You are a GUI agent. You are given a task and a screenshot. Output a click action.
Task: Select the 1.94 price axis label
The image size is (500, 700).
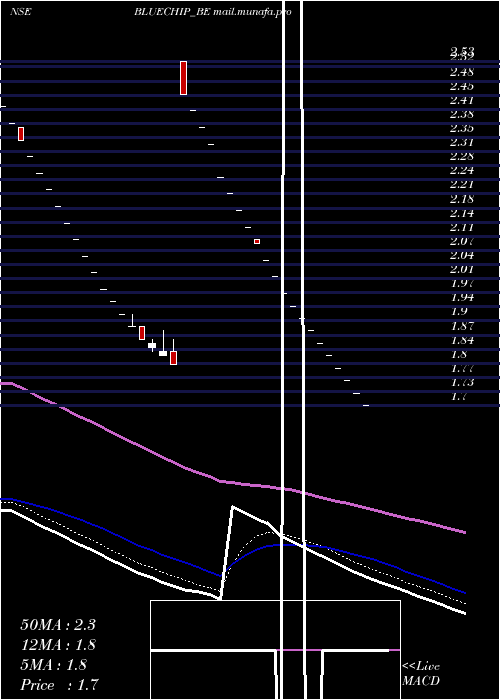tap(462, 297)
